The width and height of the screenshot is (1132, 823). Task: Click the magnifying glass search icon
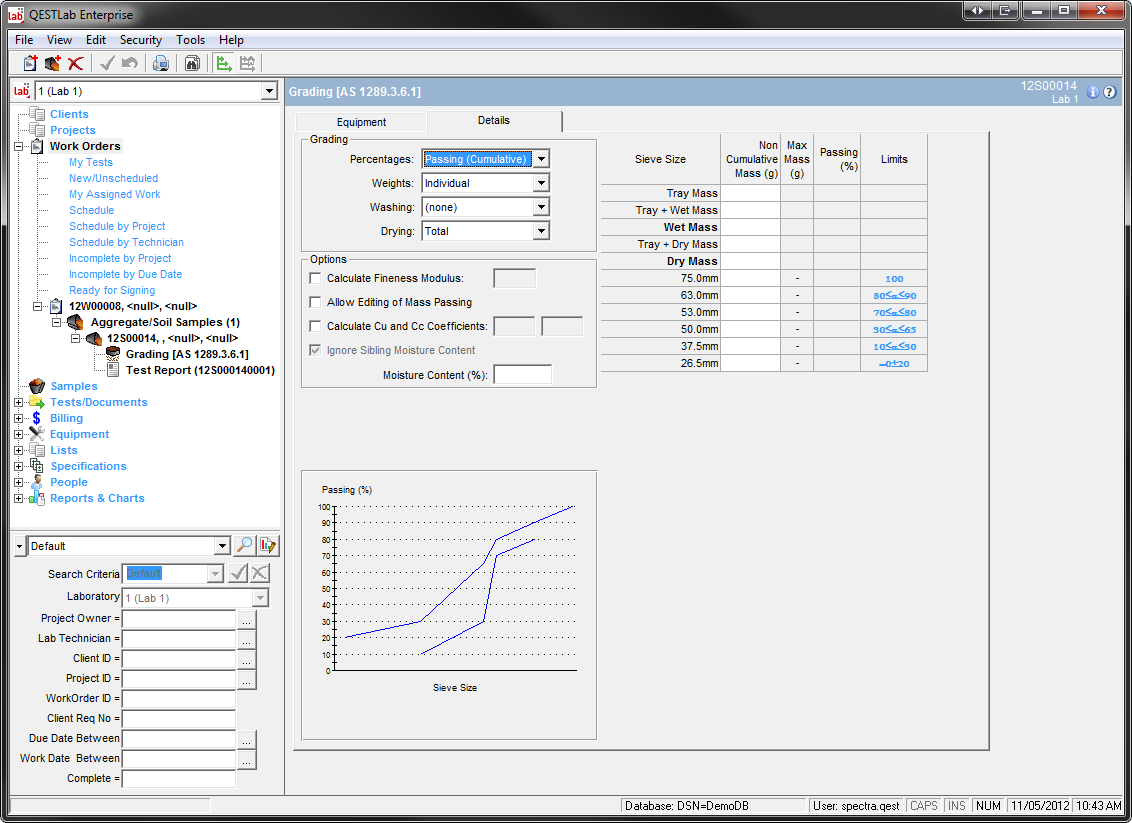click(x=244, y=546)
